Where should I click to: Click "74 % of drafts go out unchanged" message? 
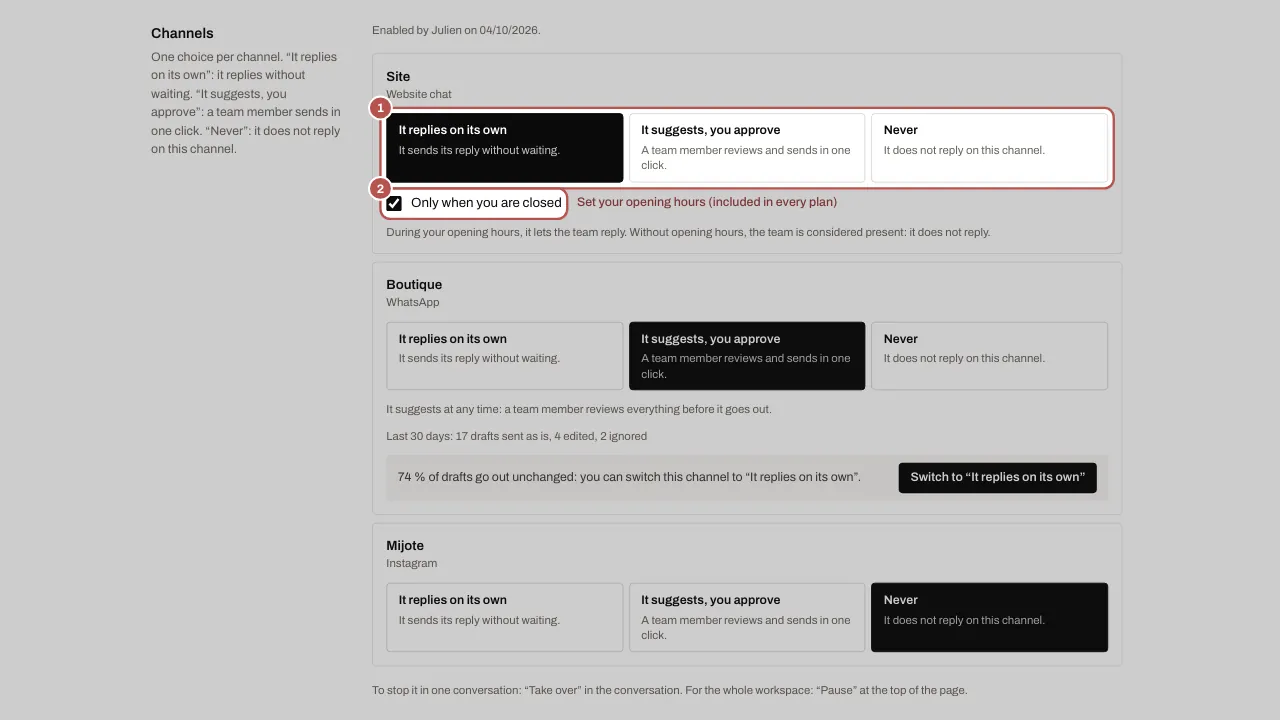tap(629, 477)
